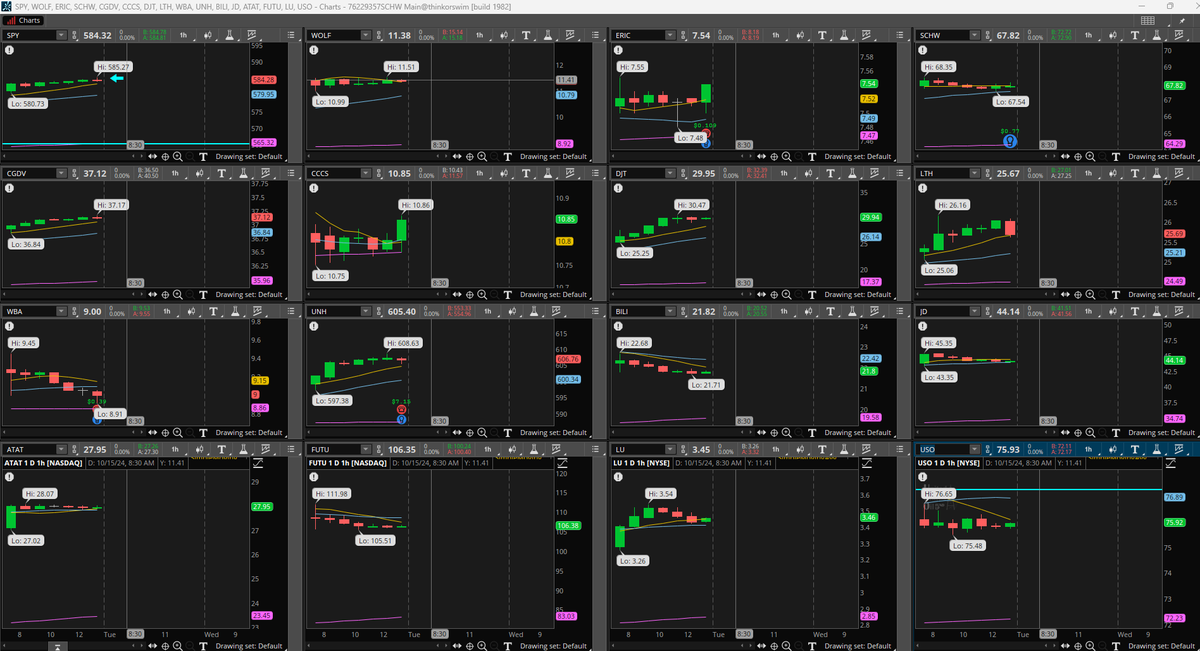Viewport: 1200px width, 651px height.
Task: Toggle symbol link icon beside USO
Action: pos(987,449)
